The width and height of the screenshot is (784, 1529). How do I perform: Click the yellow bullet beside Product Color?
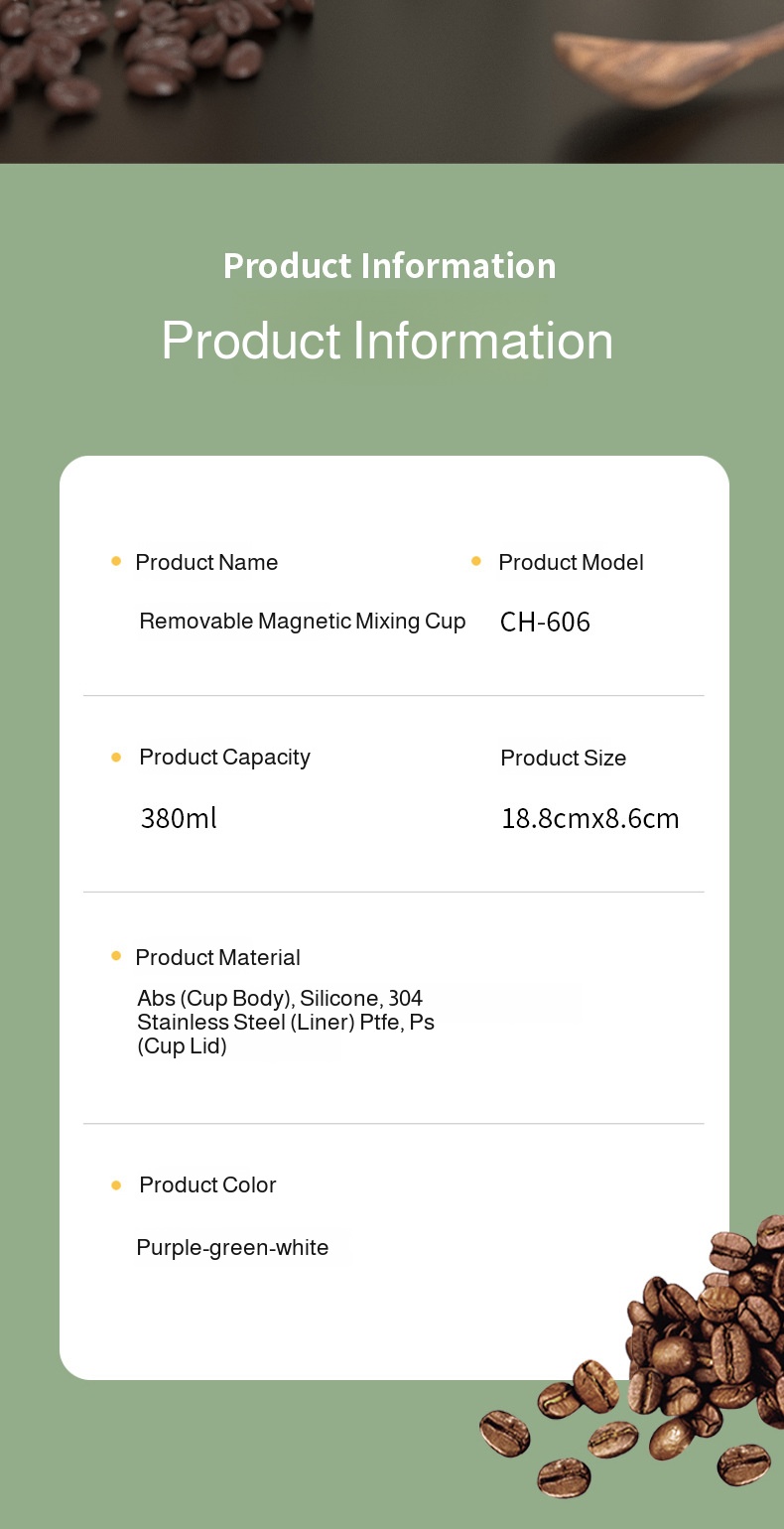pyautogui.click(x=116, y=1184)
